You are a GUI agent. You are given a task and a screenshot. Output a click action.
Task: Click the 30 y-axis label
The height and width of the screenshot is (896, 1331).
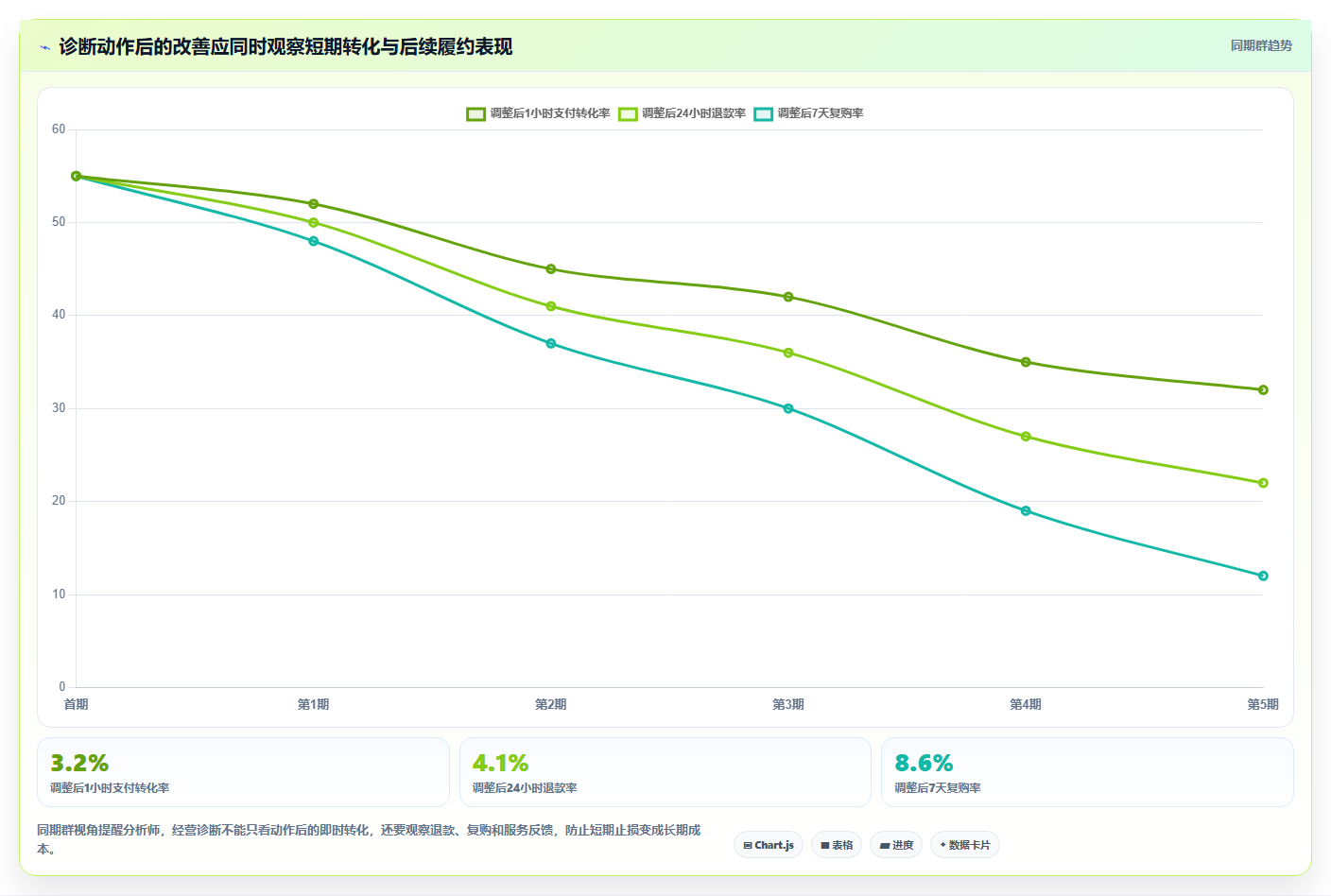click(x=59, y=408)
